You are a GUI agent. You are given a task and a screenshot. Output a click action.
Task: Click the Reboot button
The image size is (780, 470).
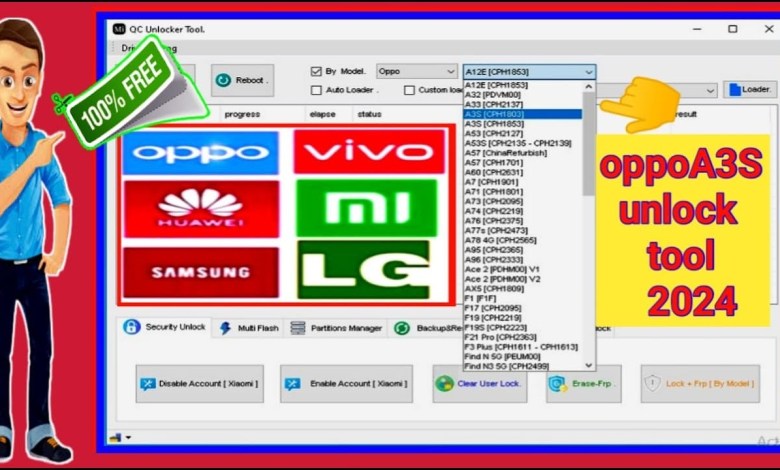242,80
